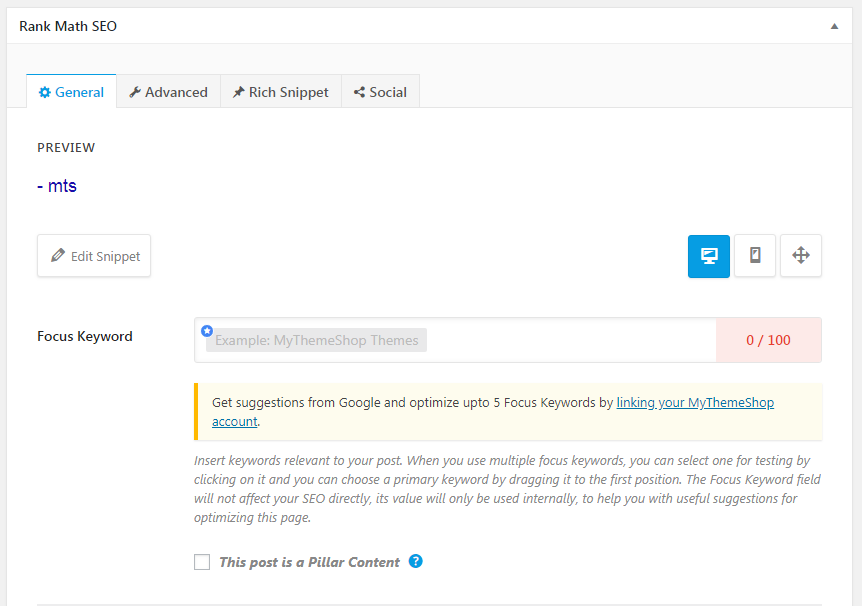
Task: Click the pin icon on Rich Snippet tab
Action: [x=238, y=92]
